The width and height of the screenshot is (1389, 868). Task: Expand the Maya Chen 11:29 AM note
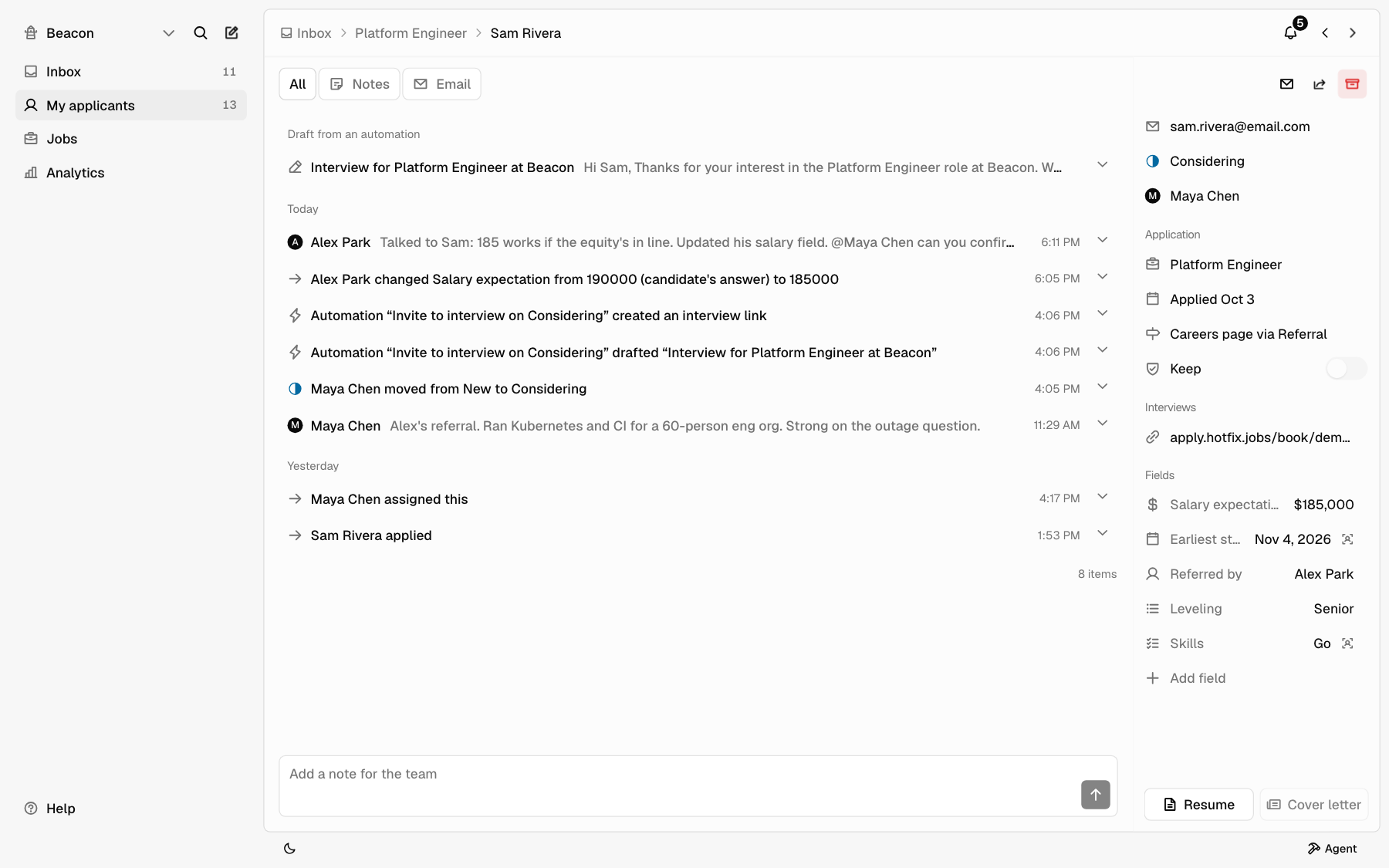(1103, 423)
